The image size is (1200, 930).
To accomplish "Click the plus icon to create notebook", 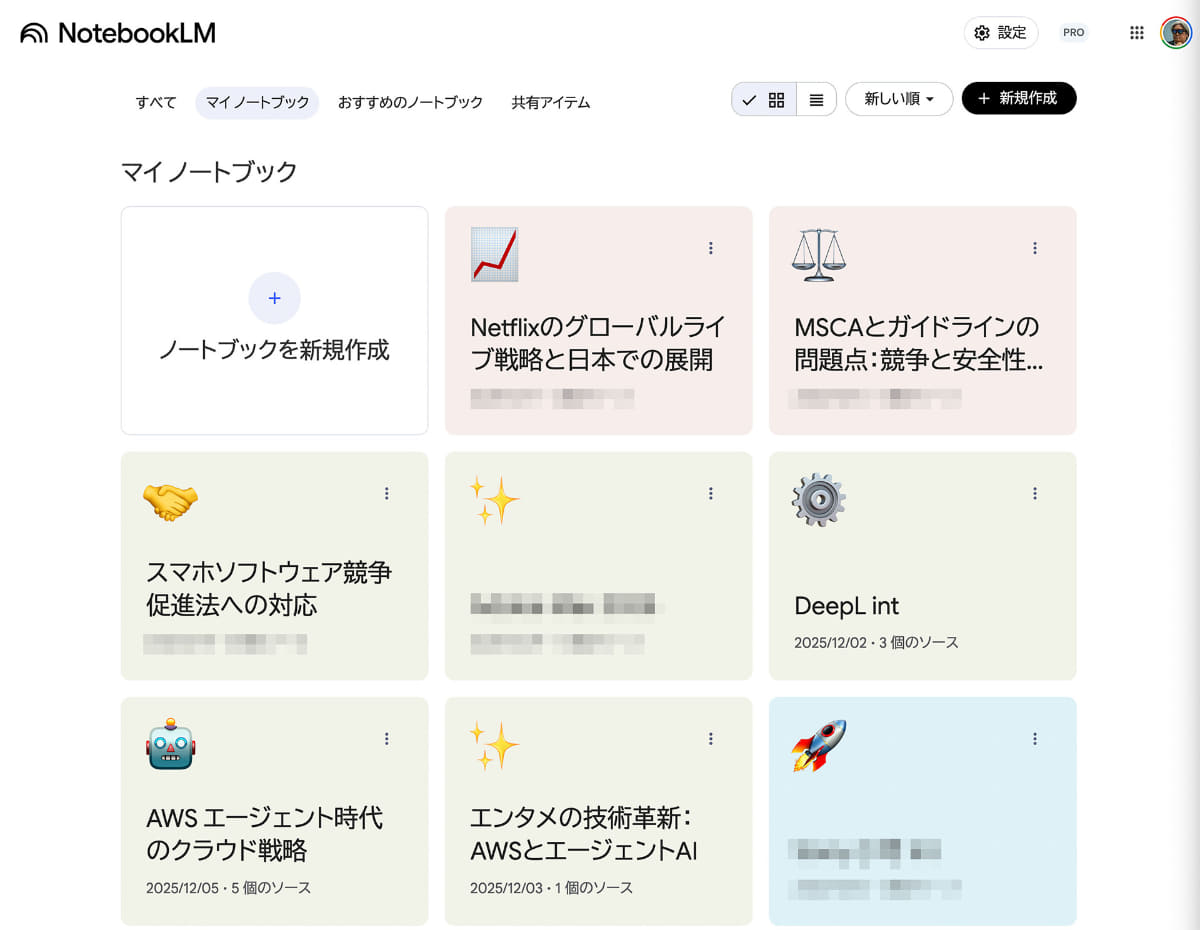I will 275,298.
